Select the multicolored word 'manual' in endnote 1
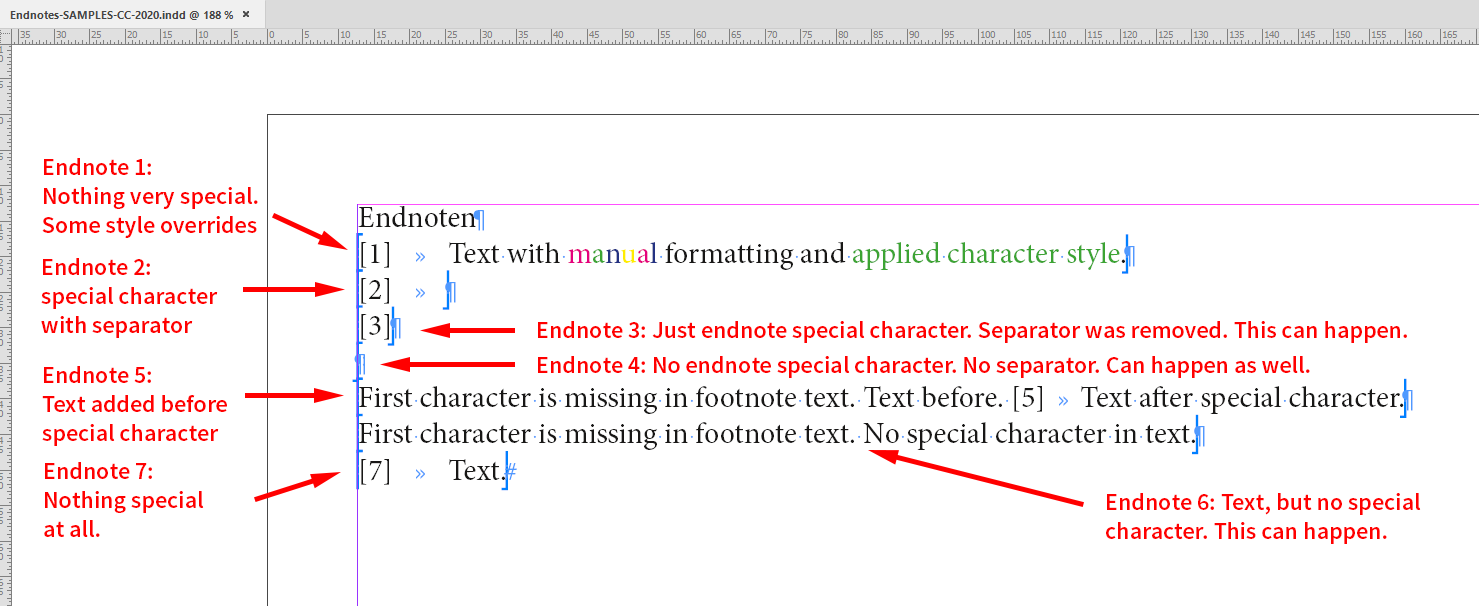Image resolution: width=1479 pixels, height=606 pixels. pyautogui.click(x=611, y=254)
